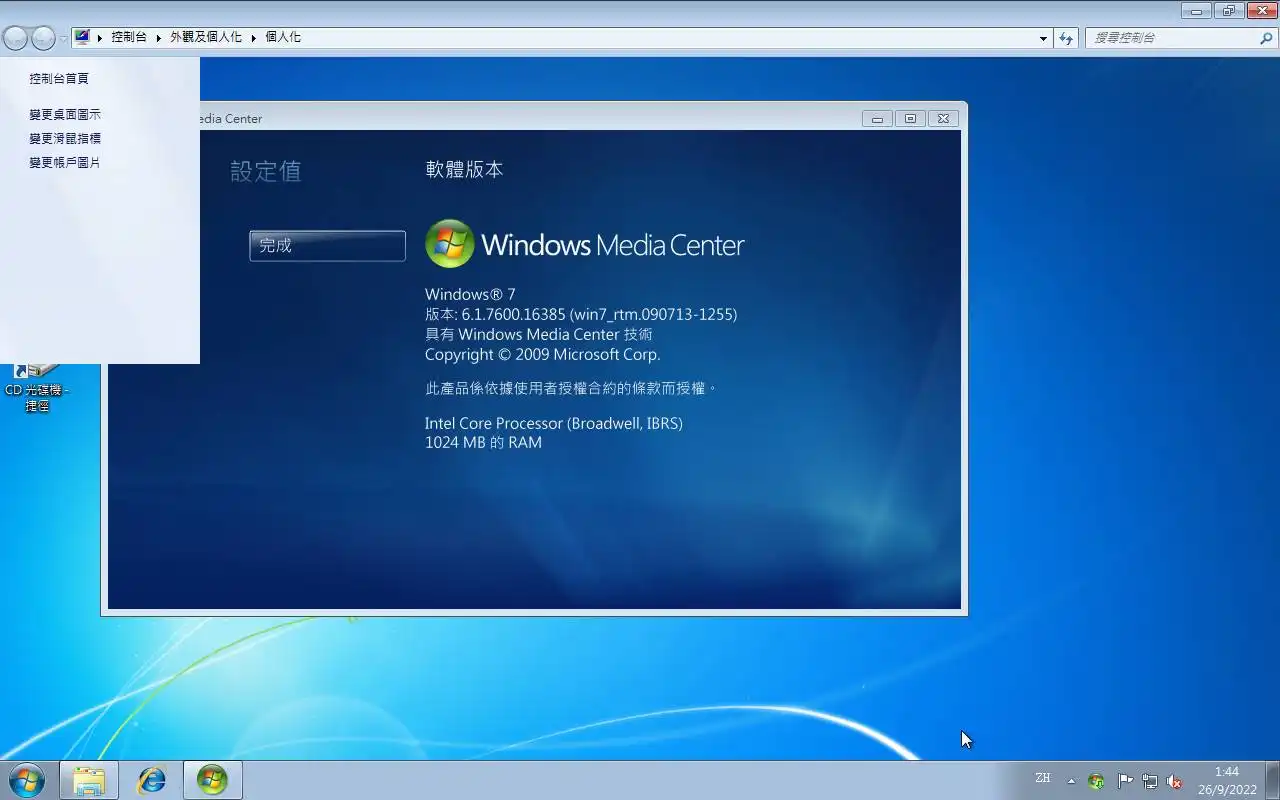The width and height of the screenshot is (1280, 800).
Task: Open the address bar history dropdown
Action: tap(1043, 38)
